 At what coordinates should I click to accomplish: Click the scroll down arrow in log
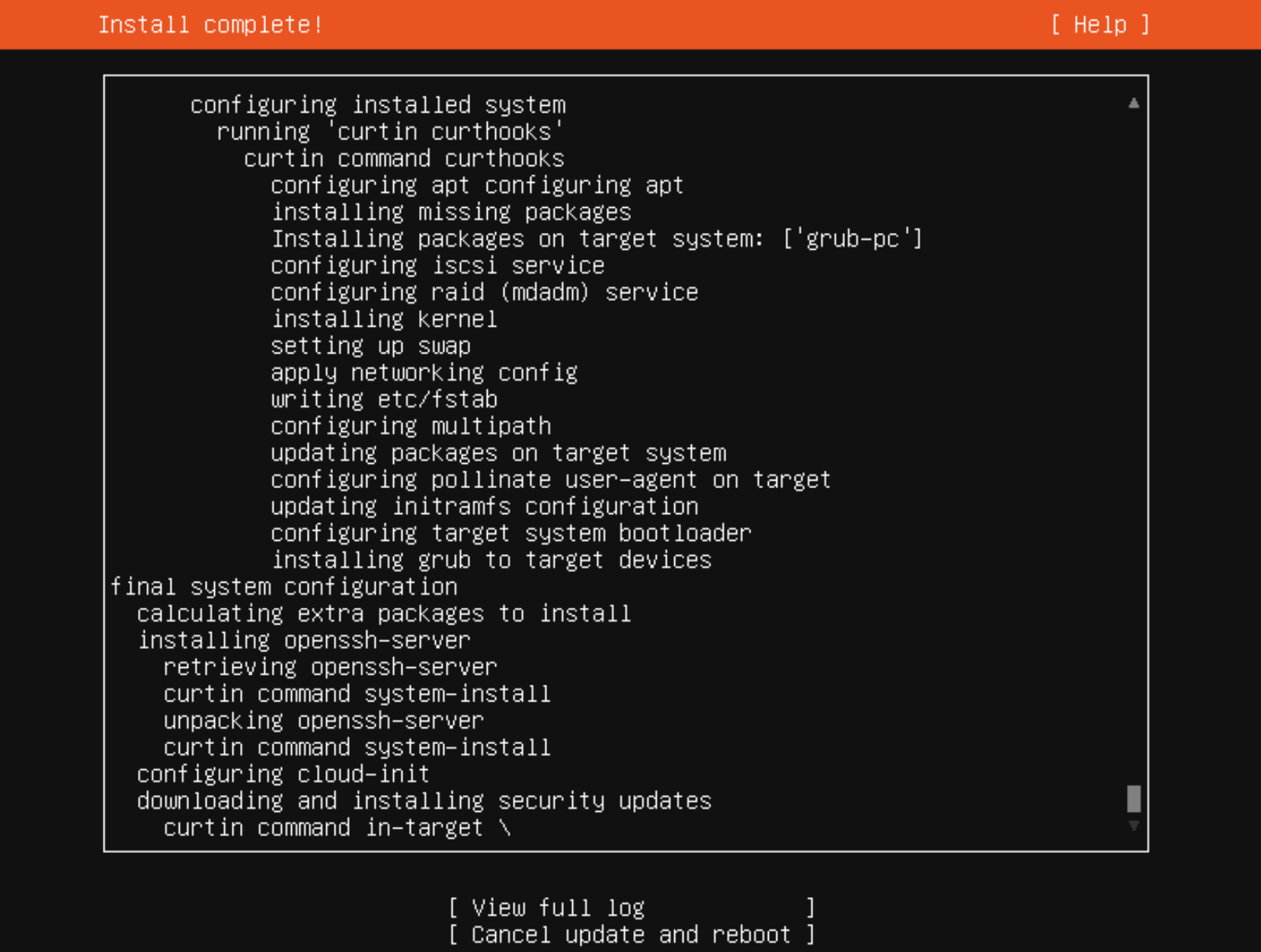click(1134, 826)
